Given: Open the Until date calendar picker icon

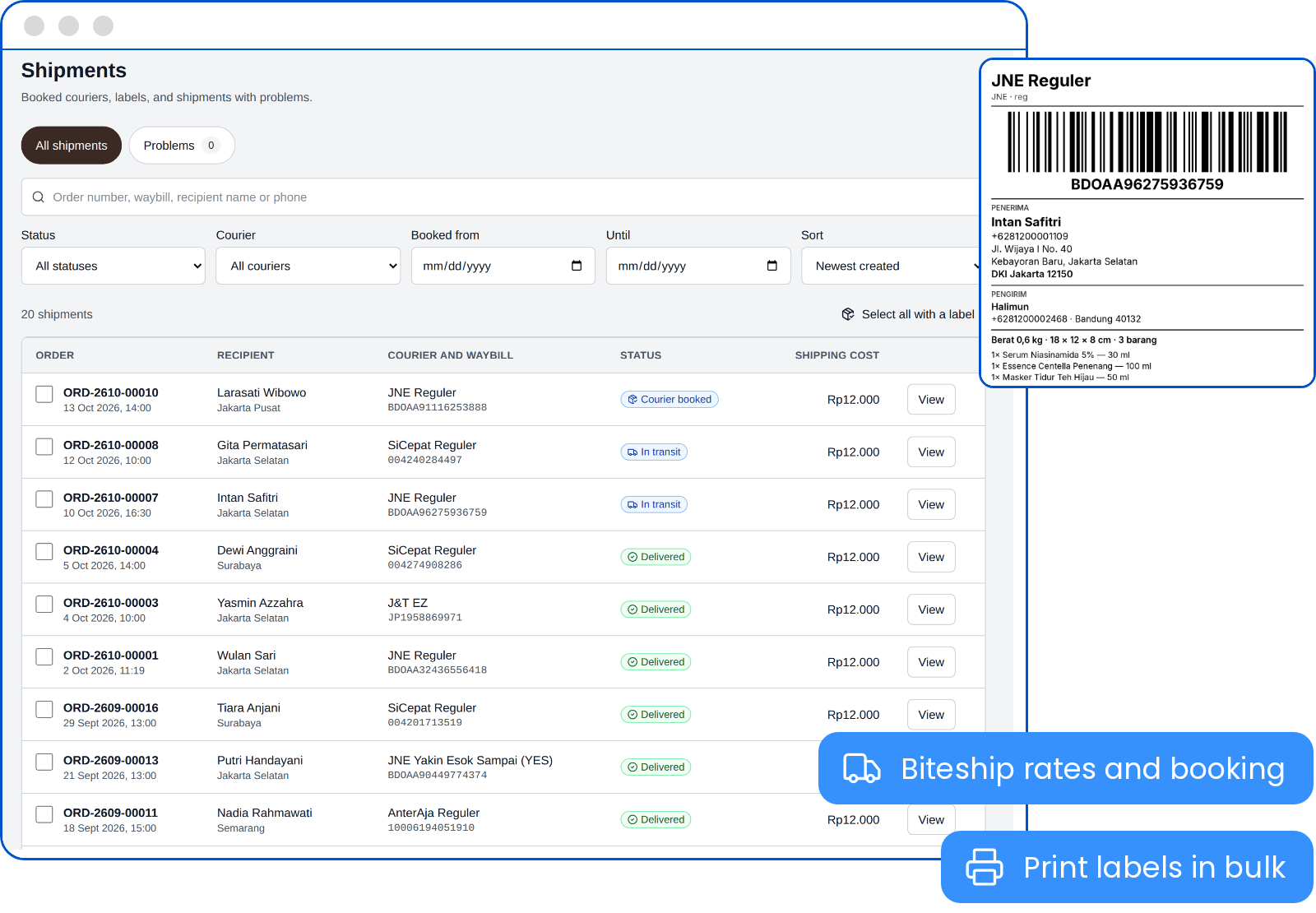Looking at the screenshot, I should click(x=772, y=266).
